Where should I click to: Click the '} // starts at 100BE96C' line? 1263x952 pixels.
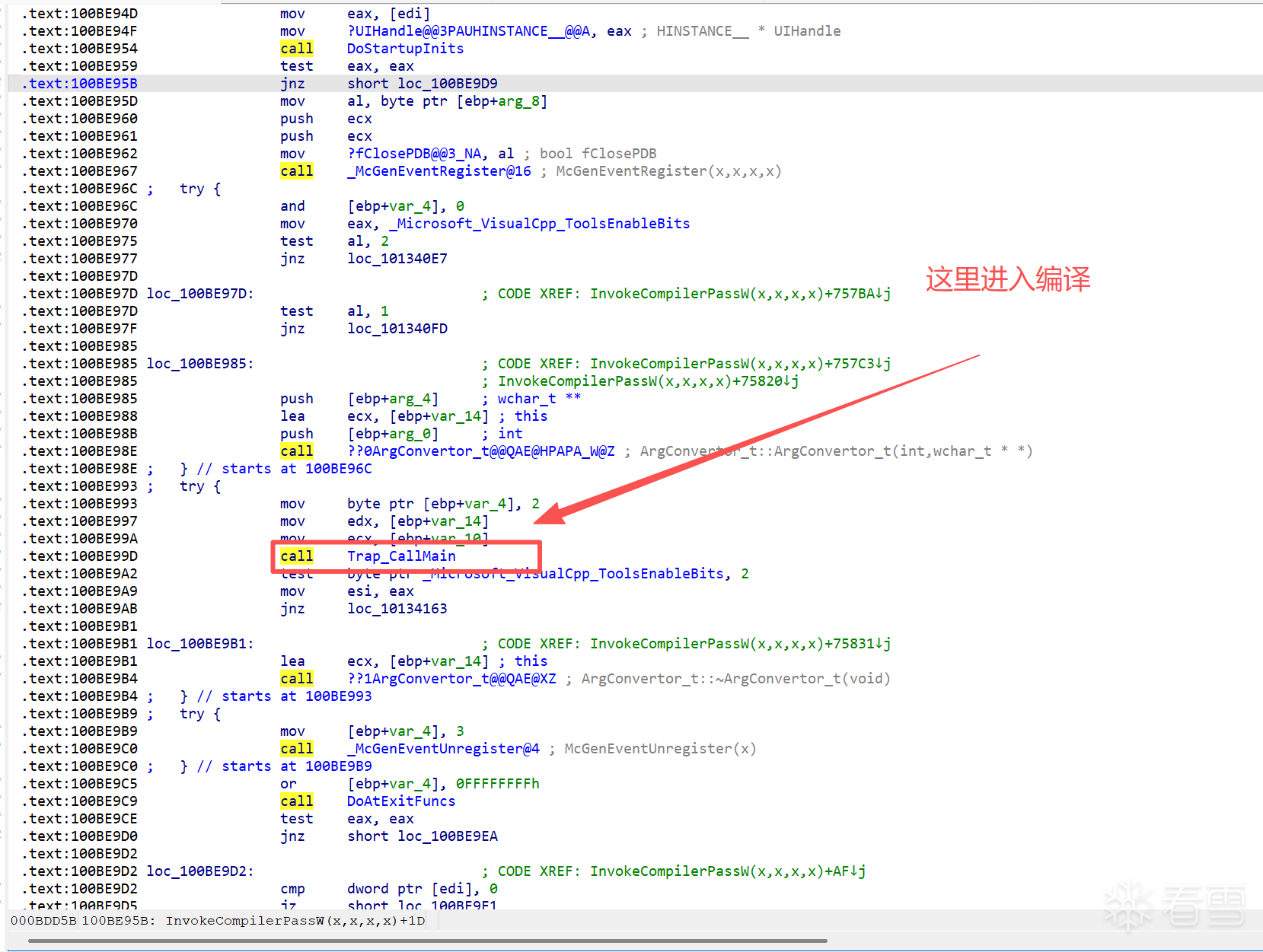pos(276,469)
